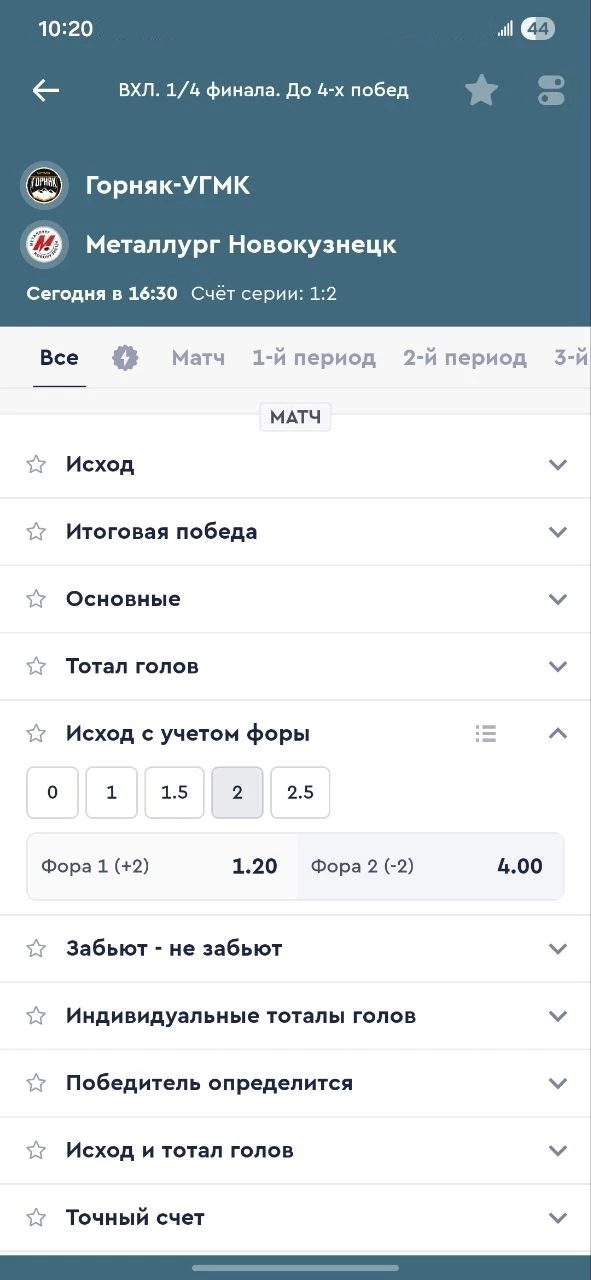
Task: Choose handicap chip 2.5
Action: click(x=300, y=792)
